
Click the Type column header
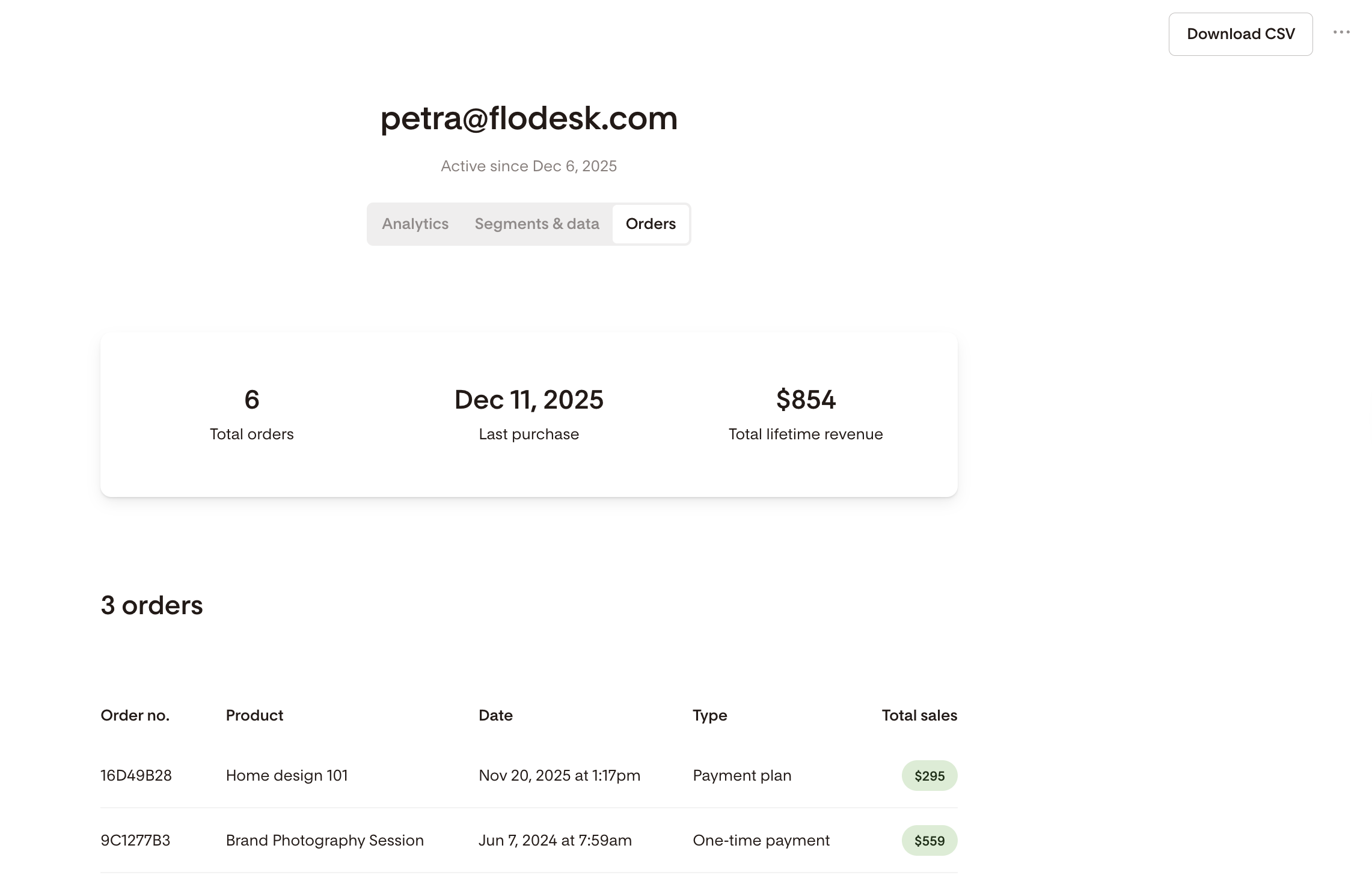click(x=710, y=716)
